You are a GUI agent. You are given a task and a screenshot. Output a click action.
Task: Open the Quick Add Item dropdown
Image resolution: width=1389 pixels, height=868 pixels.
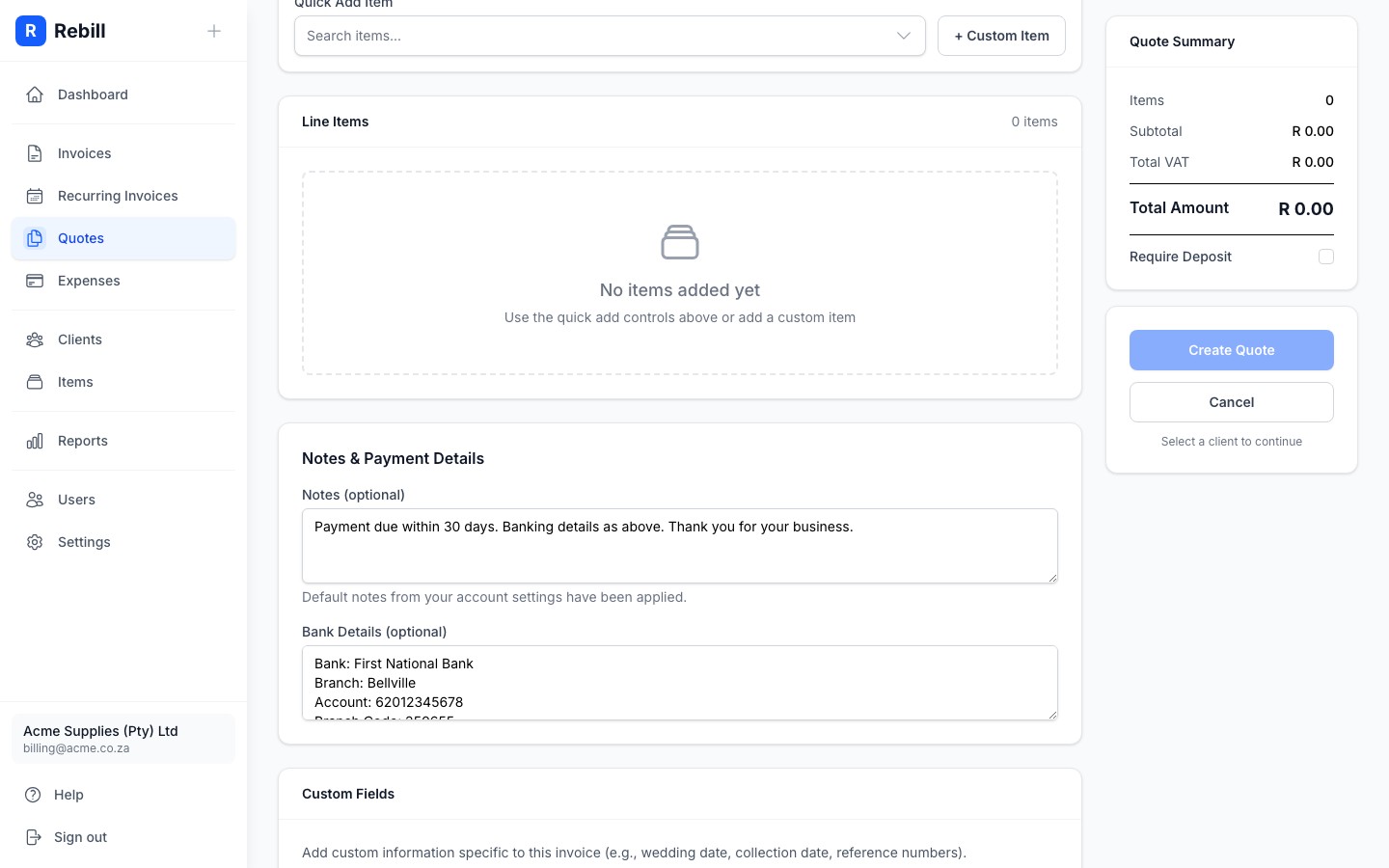610,36
